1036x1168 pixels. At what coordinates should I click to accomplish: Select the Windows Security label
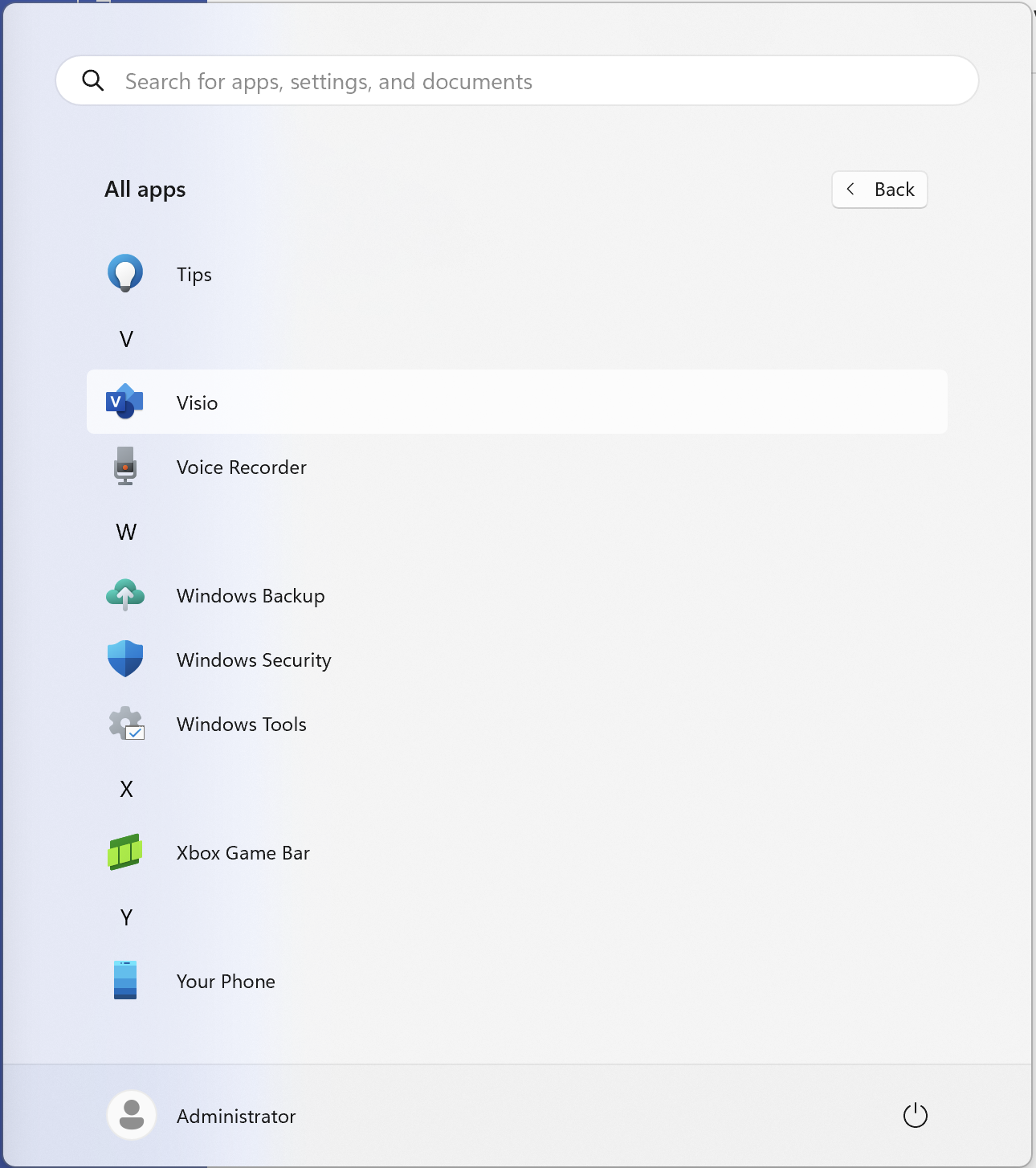point(254,660)
